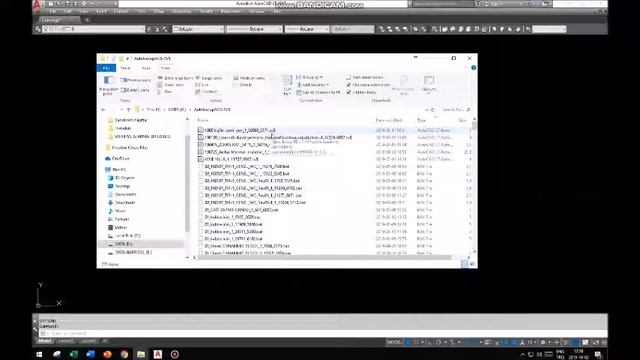Uncheck Hidden items option
640x360 pixels.
[x=361, y=92]
